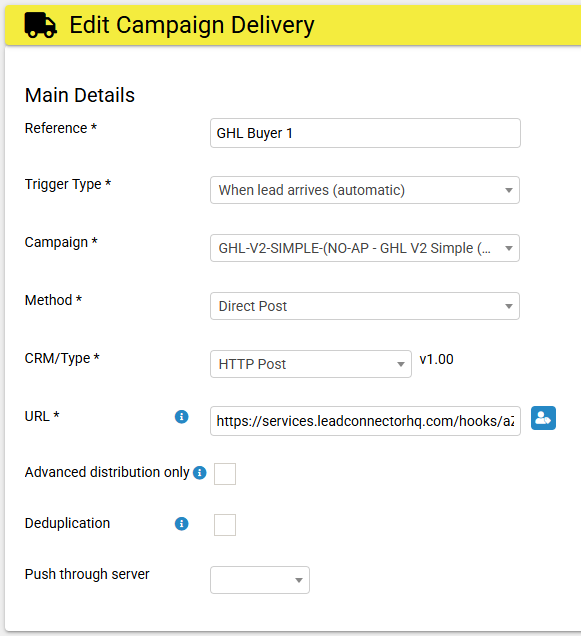Screen dimensions: 581x636
Task: Click the URL info icon
Action: [181, 417]
